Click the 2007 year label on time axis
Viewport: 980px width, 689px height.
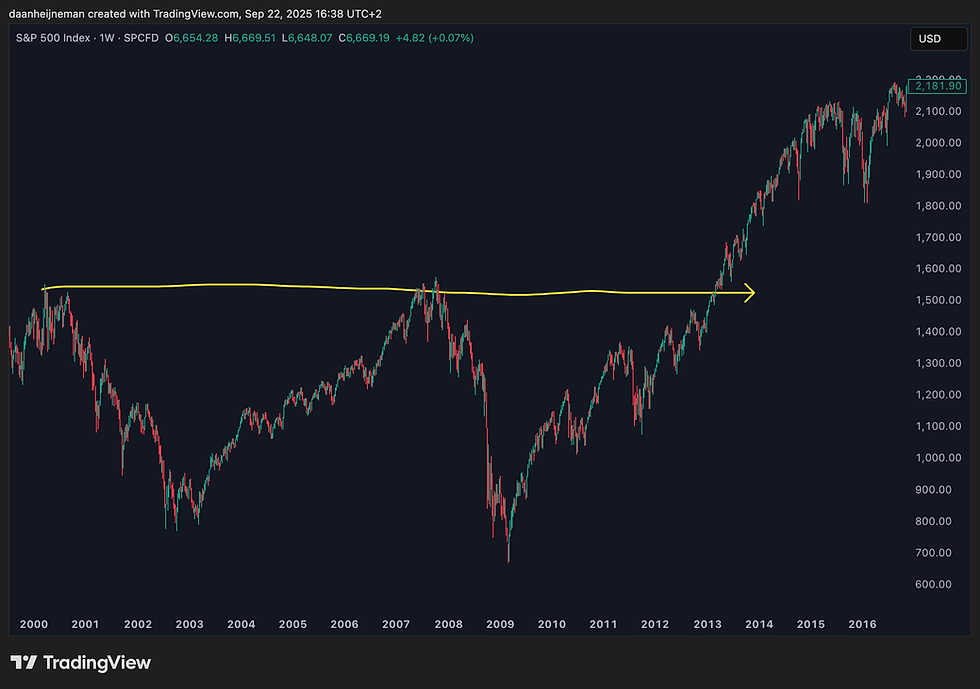[x=396, y=624]
